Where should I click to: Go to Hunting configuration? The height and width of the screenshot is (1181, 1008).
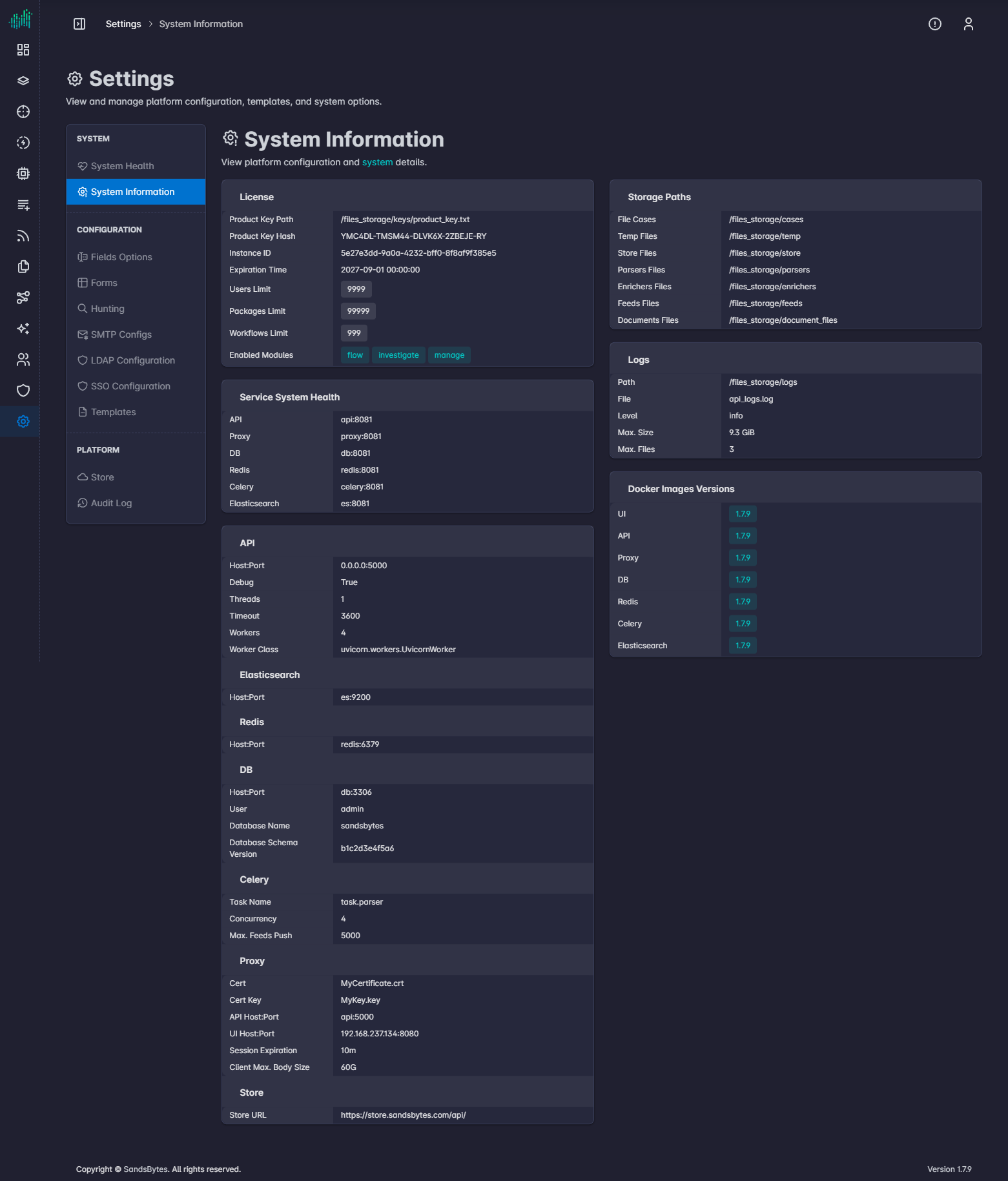pyautogui.click(x=136, y=309)
